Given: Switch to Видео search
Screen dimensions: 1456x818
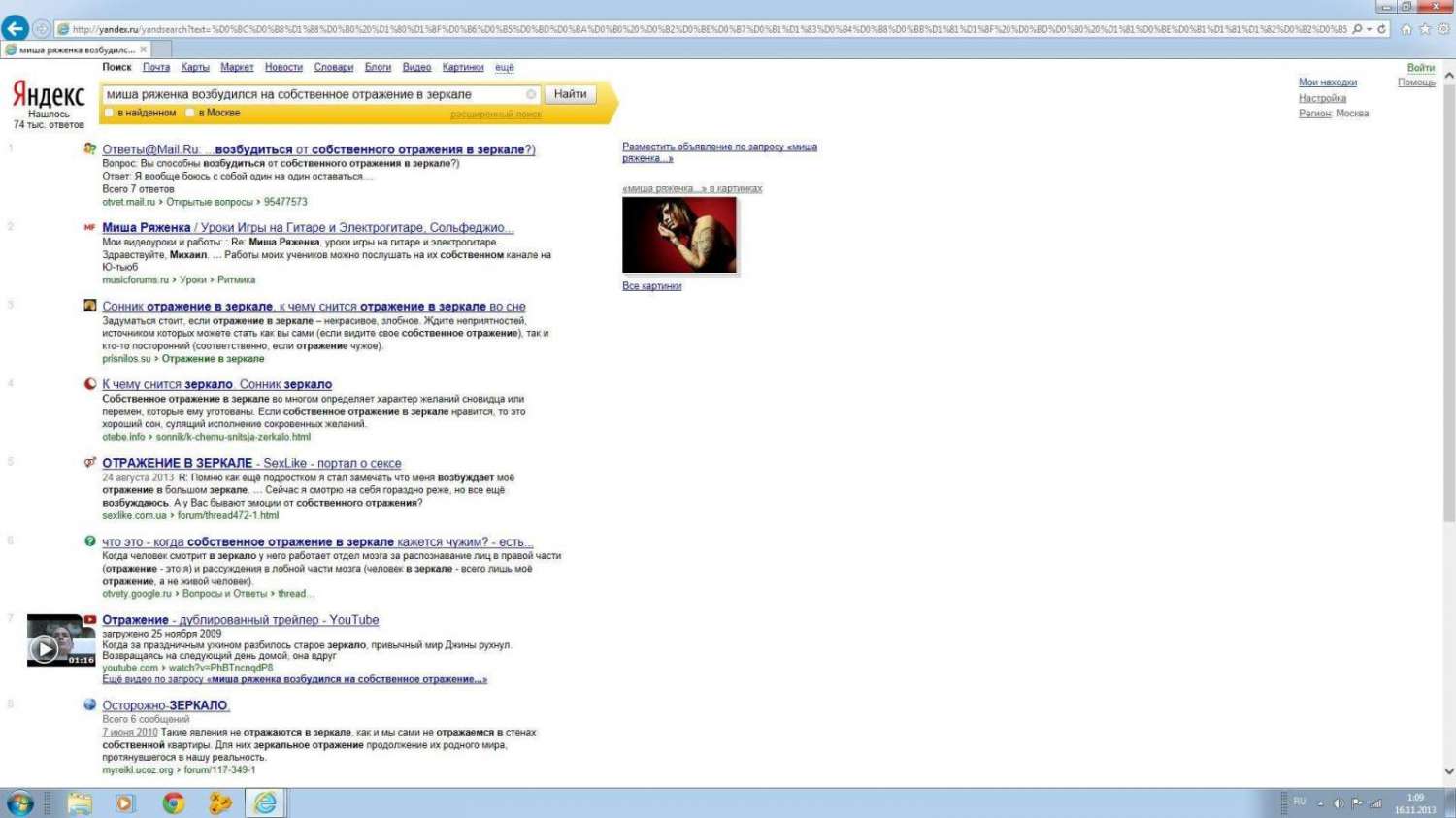Looking at the screenshot, I should tap(416, 67).
